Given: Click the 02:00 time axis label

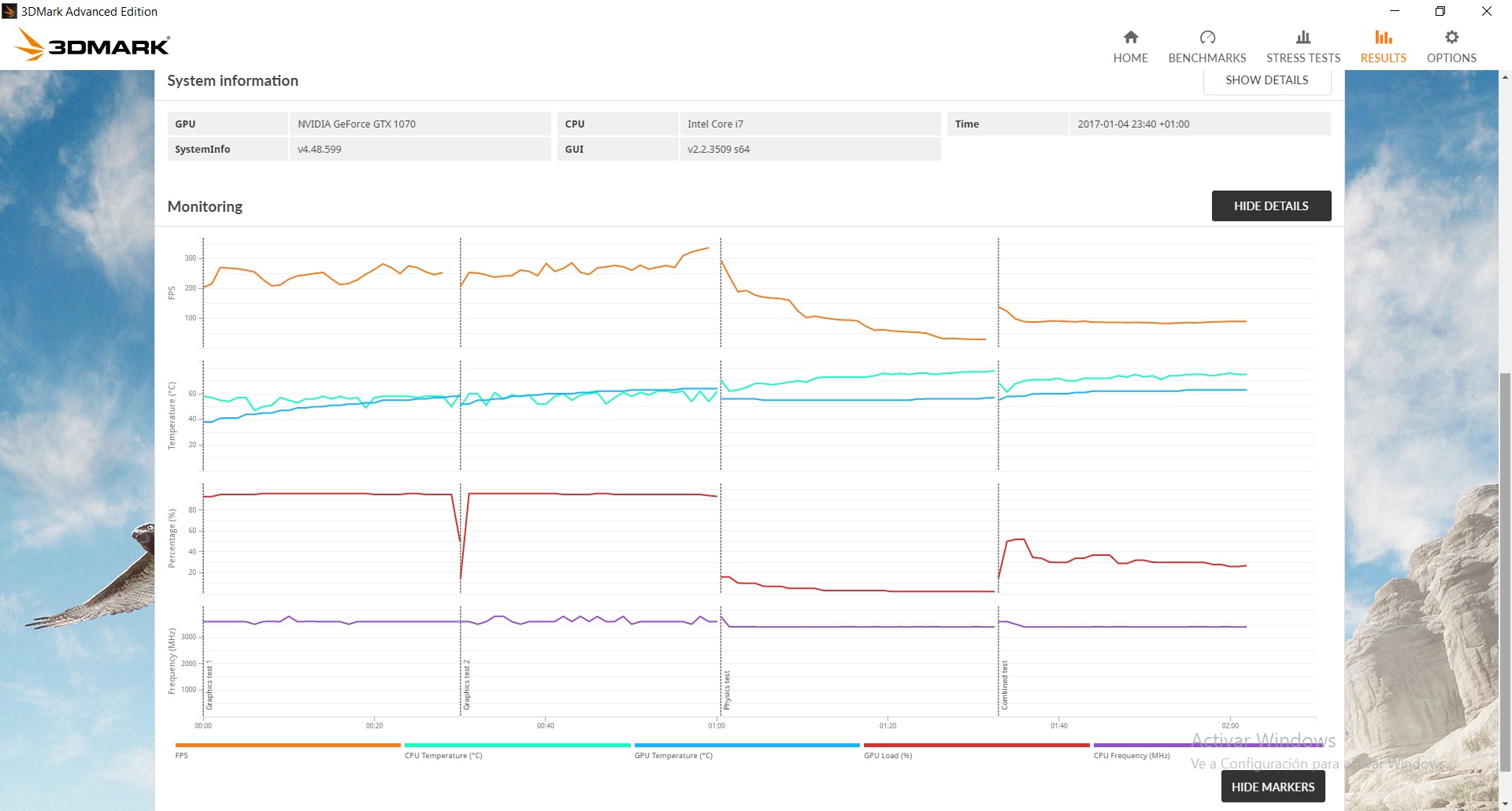Looking at the screenshot, I should pyautogui.click(x=1230, y=726).
